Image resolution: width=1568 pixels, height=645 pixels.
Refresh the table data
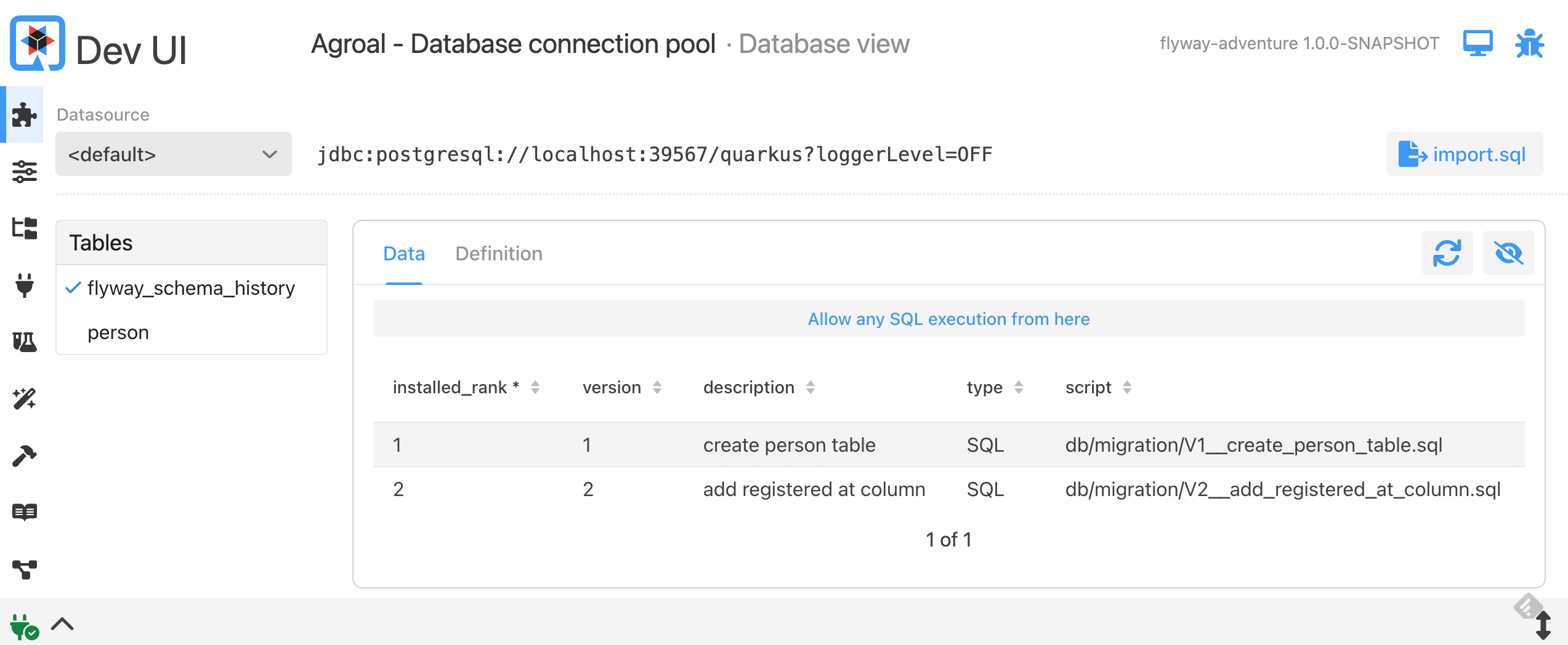(x=1447, y=253)
